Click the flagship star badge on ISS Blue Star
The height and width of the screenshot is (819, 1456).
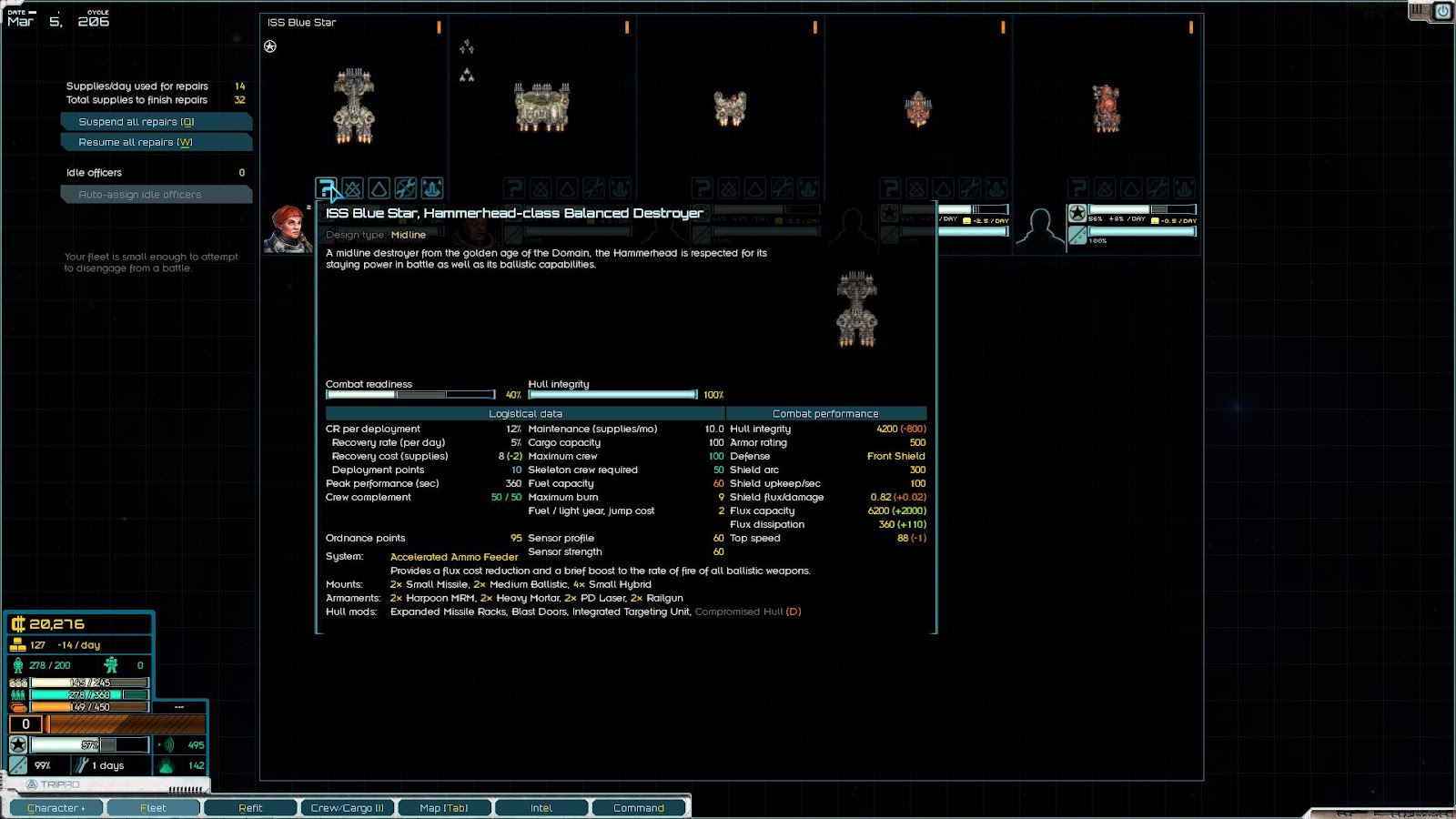tap(270, 46)
